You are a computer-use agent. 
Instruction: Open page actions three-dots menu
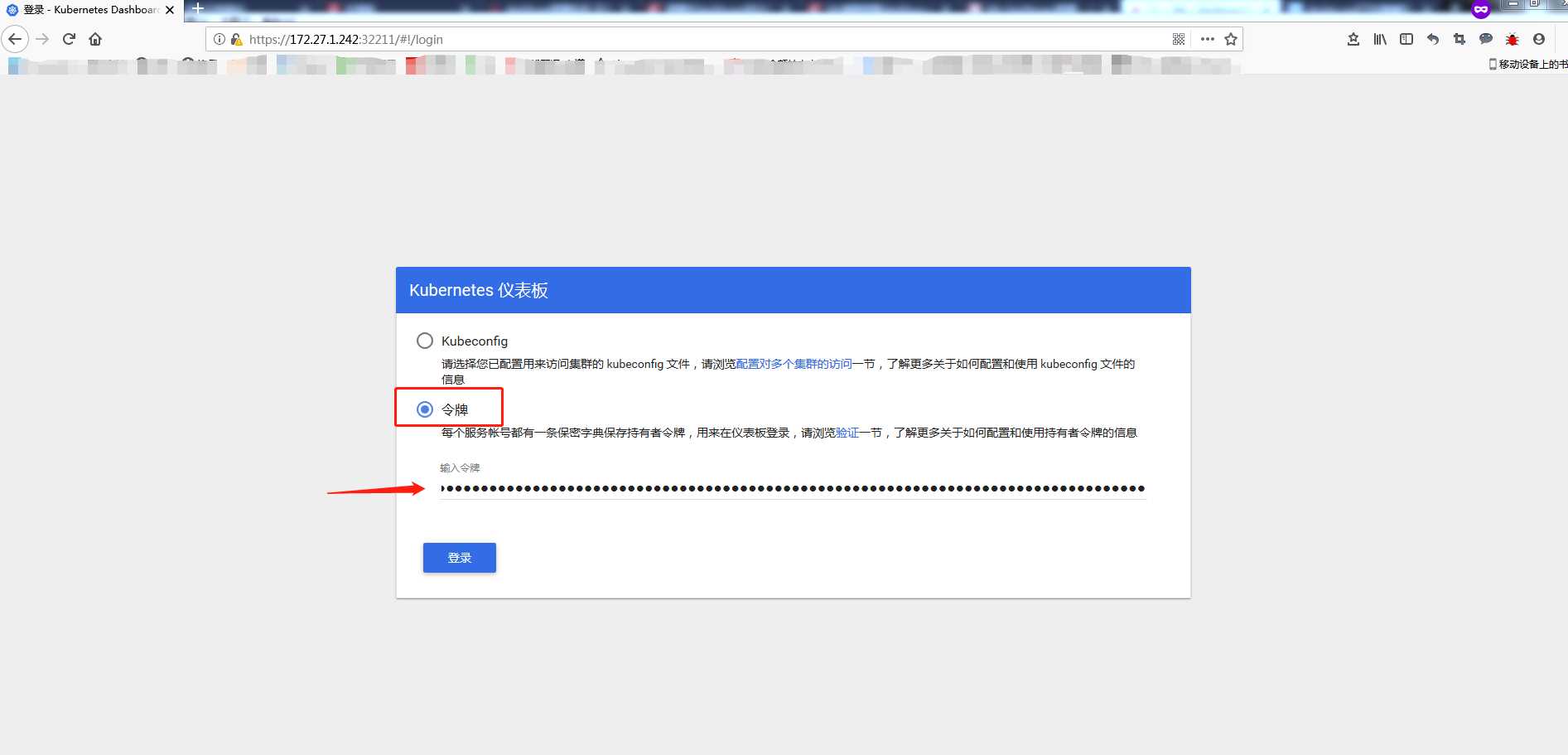tap(1208, 39)
